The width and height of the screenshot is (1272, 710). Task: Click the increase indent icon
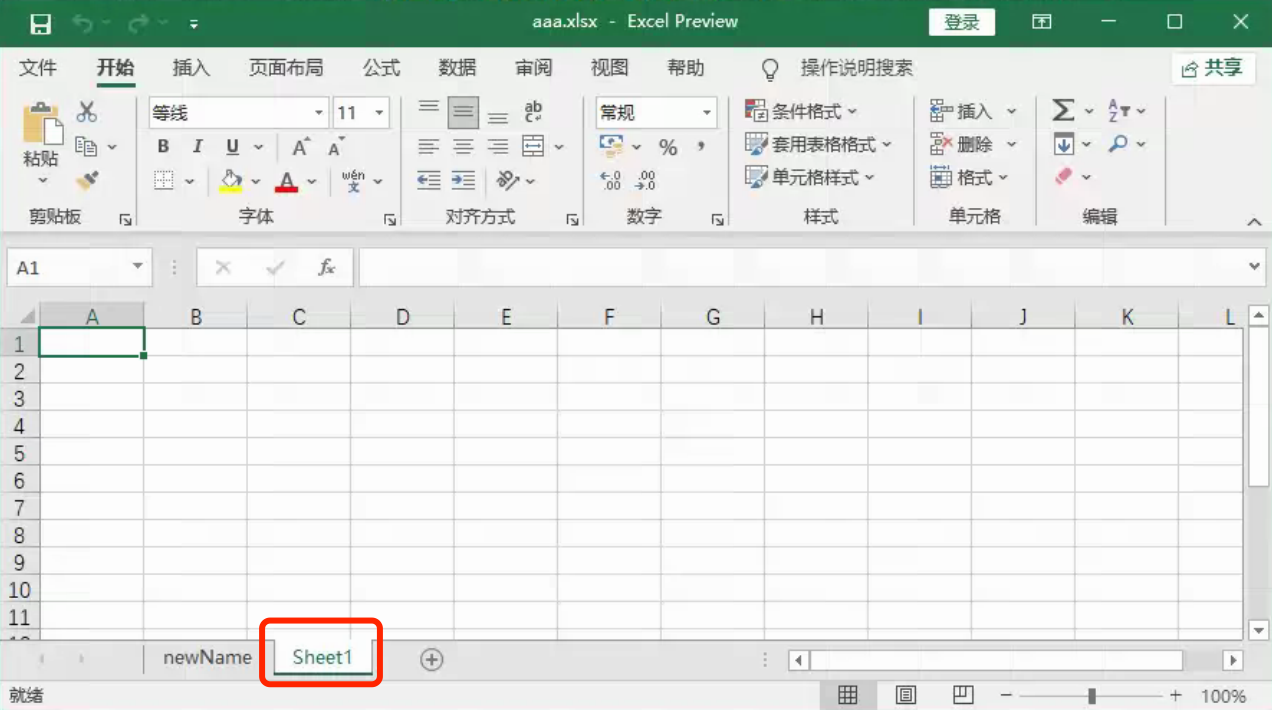(x=463, y=180)
